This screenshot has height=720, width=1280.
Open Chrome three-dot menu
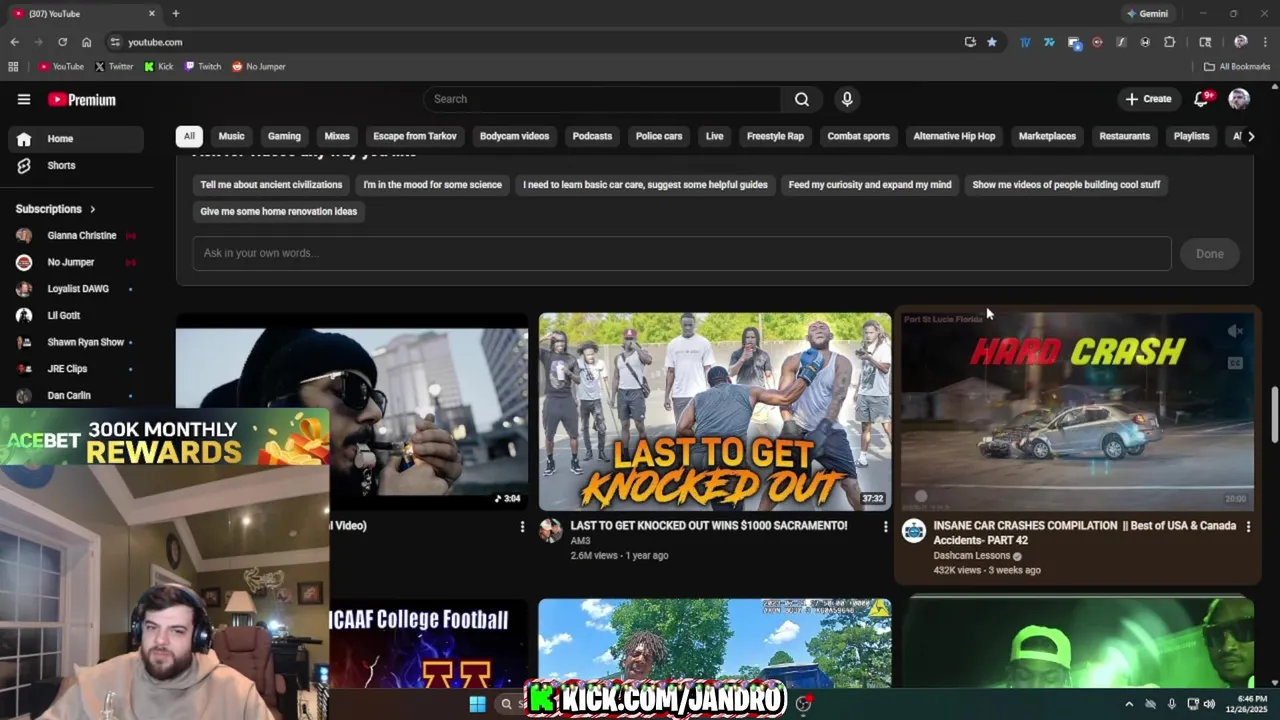tap(1265, 42)
